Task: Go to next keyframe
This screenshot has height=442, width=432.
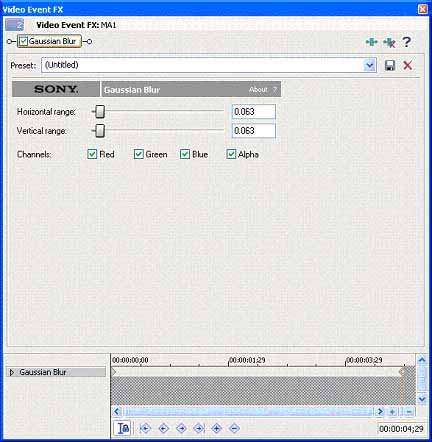Action: (x=181, y=428)
